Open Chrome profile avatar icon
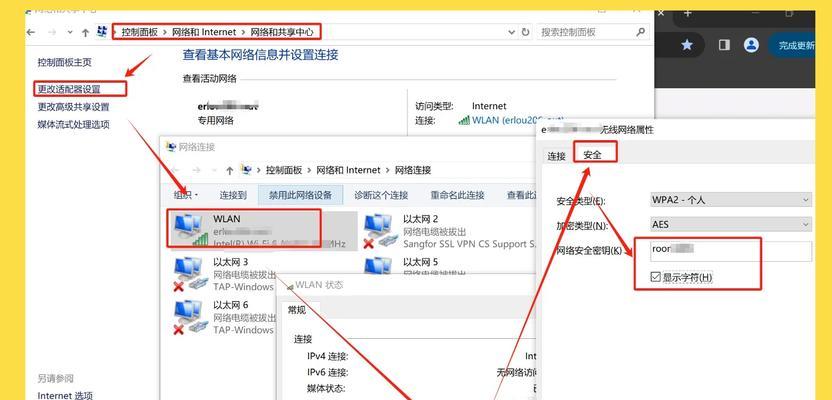This screenshot has width=832, height=400. 751,45
